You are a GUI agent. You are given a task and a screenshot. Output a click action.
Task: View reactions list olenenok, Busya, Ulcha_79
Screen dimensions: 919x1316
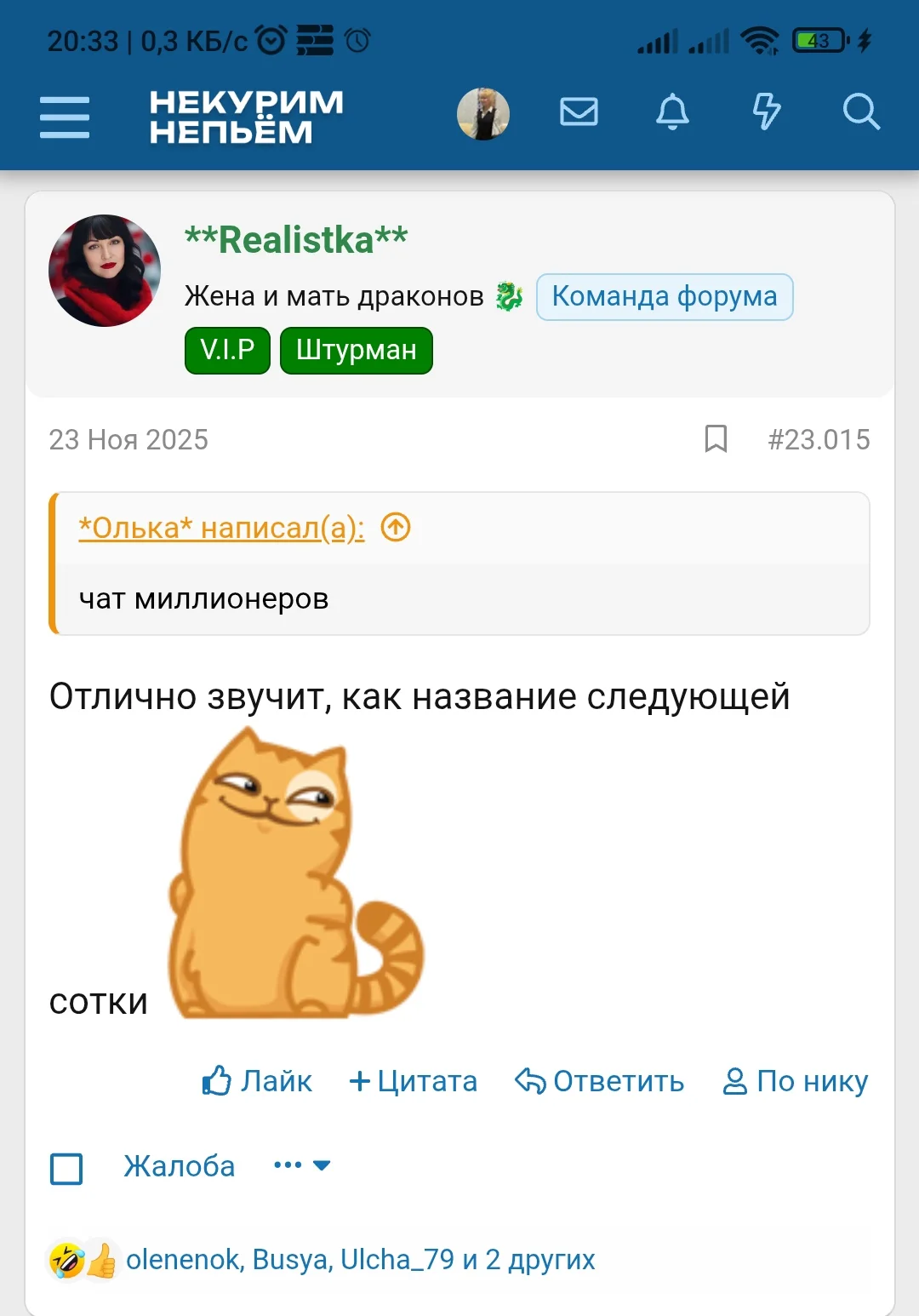tap(361, 1259)
